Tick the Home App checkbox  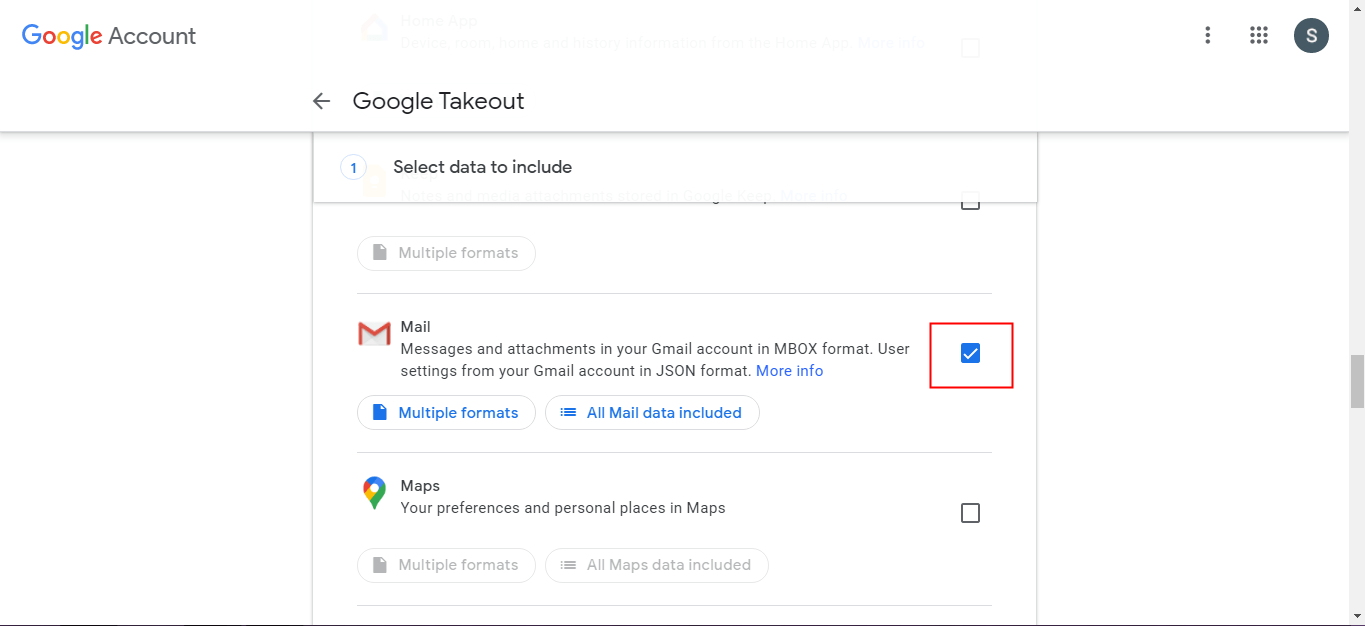(970, 48)
